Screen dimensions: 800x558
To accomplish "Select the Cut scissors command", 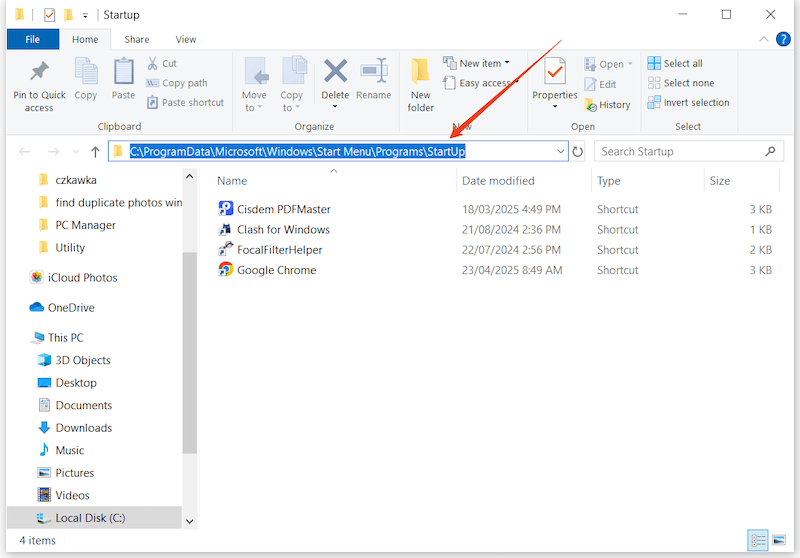I will point(162,63).
